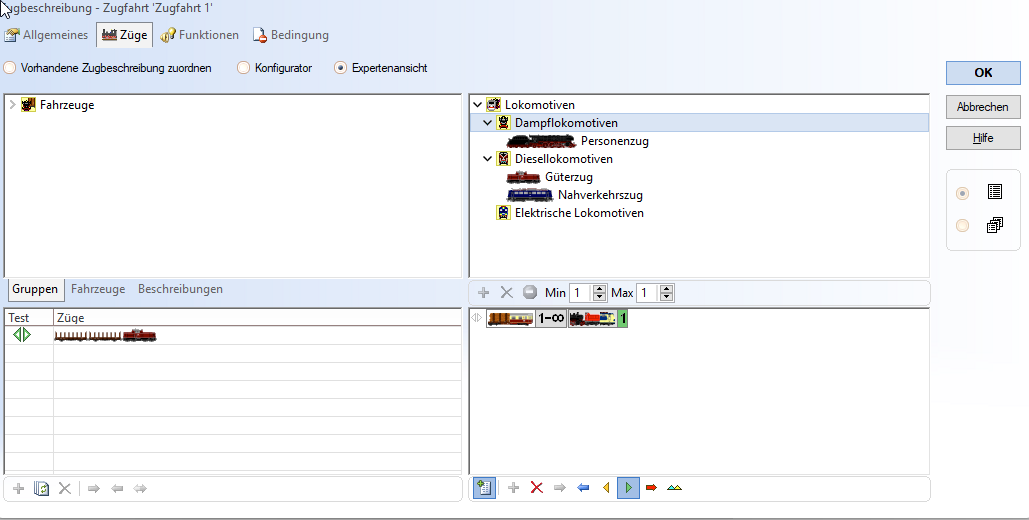
Task: Select 'Vorhandene Zugbeschreibung zuordnen' radio option
Action: (x=10, y=68)
